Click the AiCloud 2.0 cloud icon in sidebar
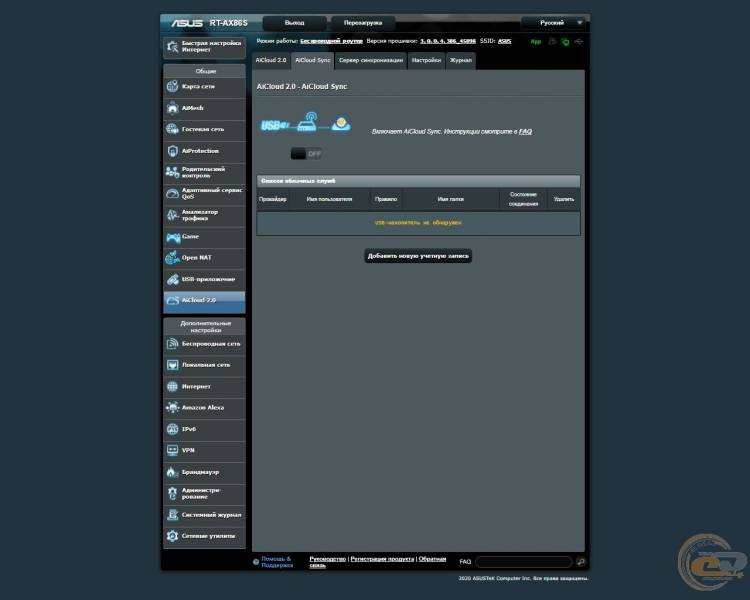The height and width of the screenshot is (600, 750). [x=172, y=300]
